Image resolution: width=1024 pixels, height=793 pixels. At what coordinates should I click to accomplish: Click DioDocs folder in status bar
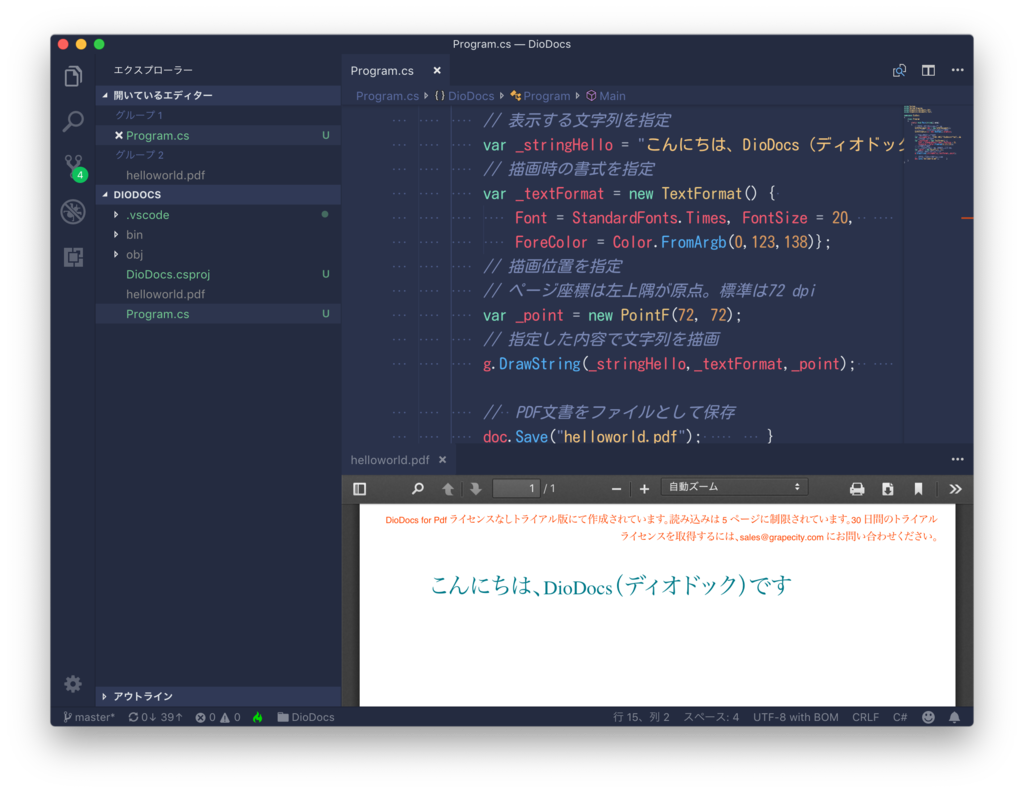point(306,717)
